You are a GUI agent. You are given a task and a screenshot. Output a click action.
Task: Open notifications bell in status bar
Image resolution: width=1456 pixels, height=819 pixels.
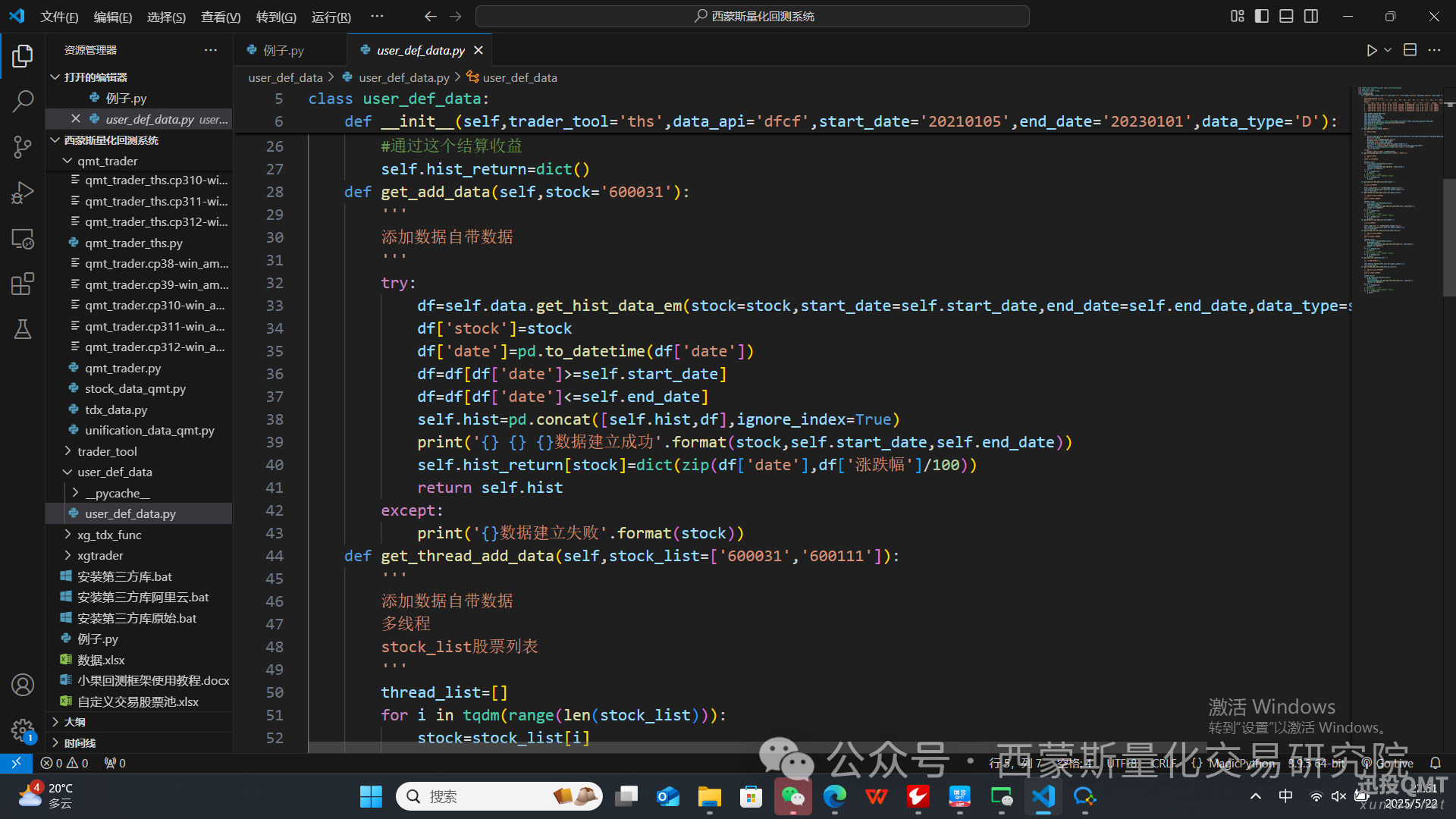(x=1435, y=763)
